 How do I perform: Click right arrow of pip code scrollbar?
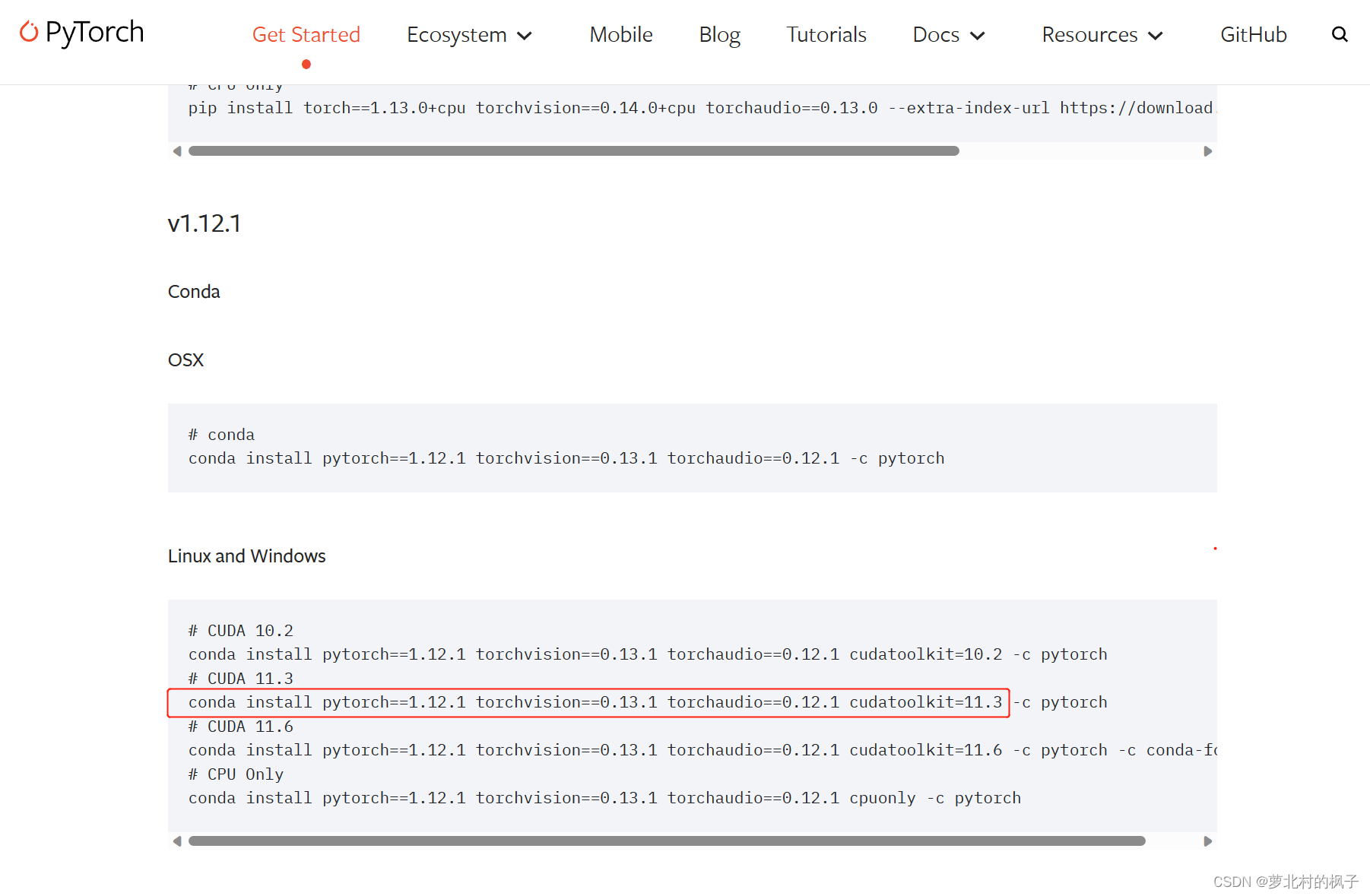pyautogui.click(x=1207, y=151)
